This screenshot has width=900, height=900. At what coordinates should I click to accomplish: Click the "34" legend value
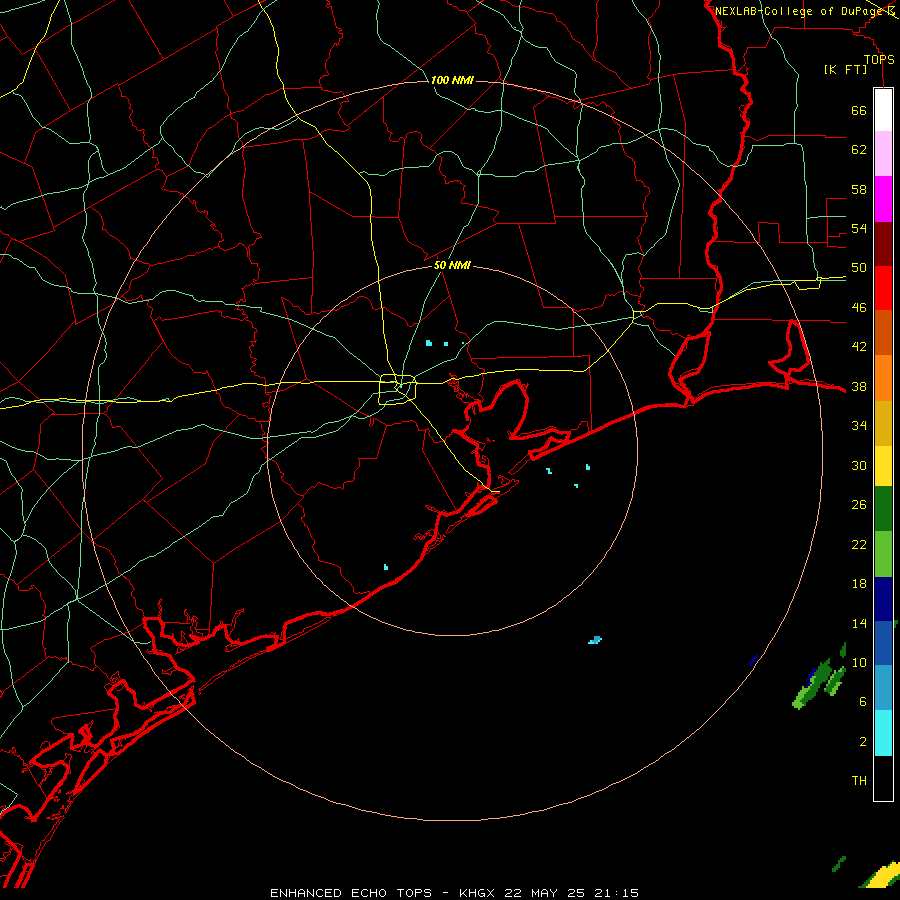tap(859, 426)
